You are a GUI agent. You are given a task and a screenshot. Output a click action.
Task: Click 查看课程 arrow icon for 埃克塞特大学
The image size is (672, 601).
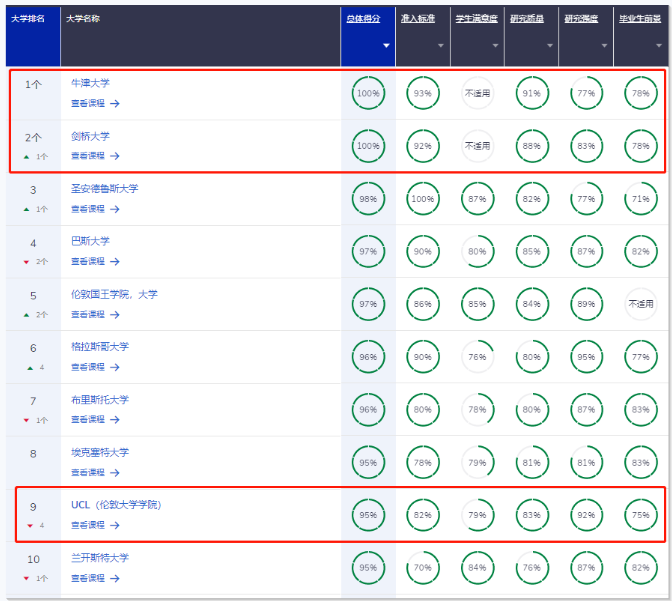click(115, 473)
